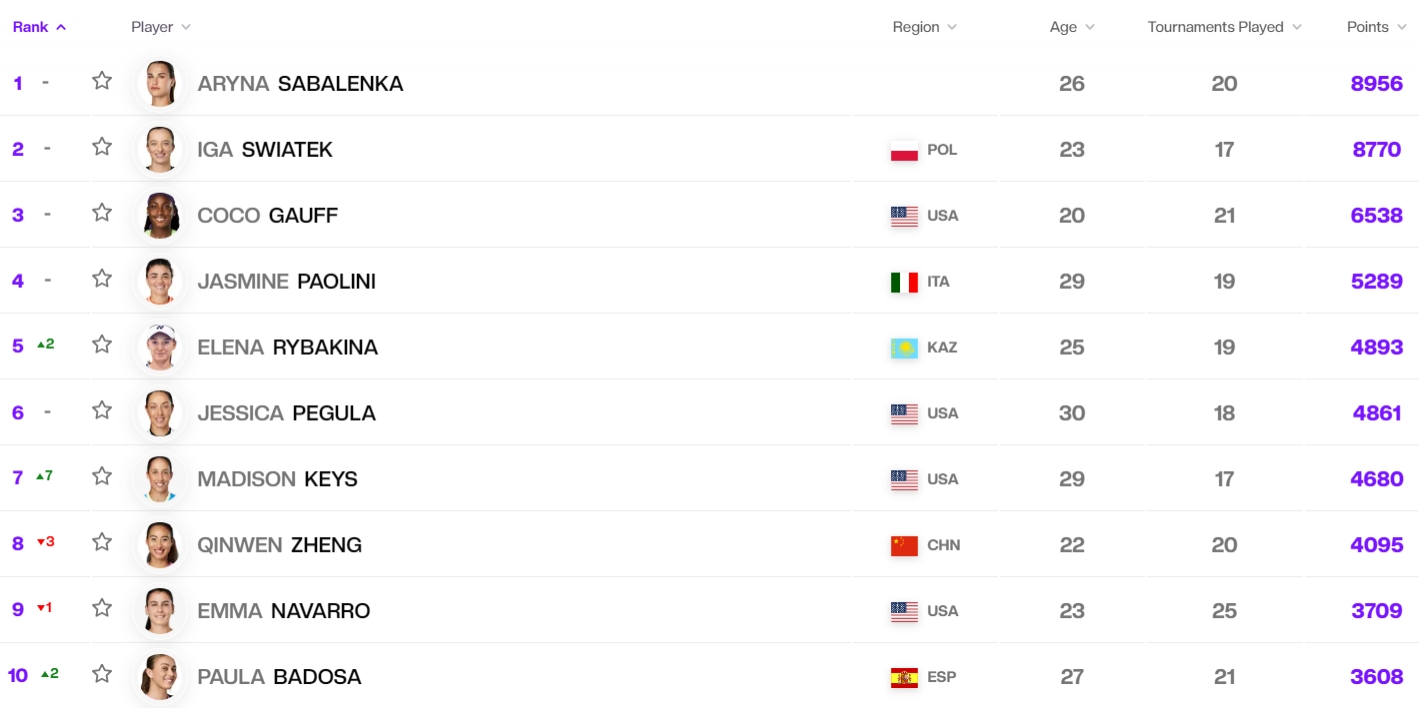
Task: Open the Emma Navarro name link
Action: coord(283,611)
